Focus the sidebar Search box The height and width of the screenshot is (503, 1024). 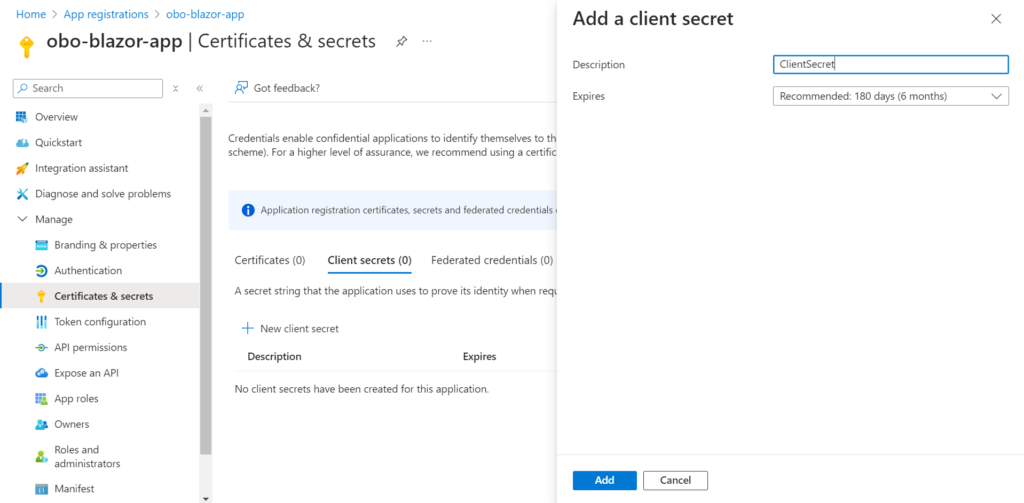point(88,88)
